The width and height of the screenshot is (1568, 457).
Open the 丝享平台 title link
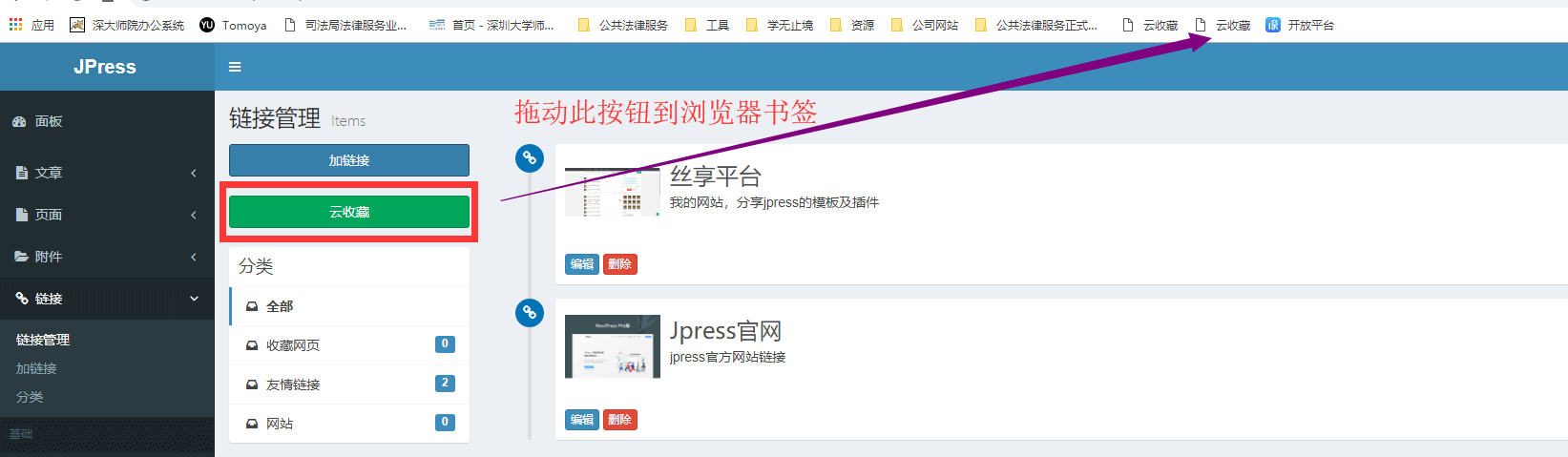(716, 177)
